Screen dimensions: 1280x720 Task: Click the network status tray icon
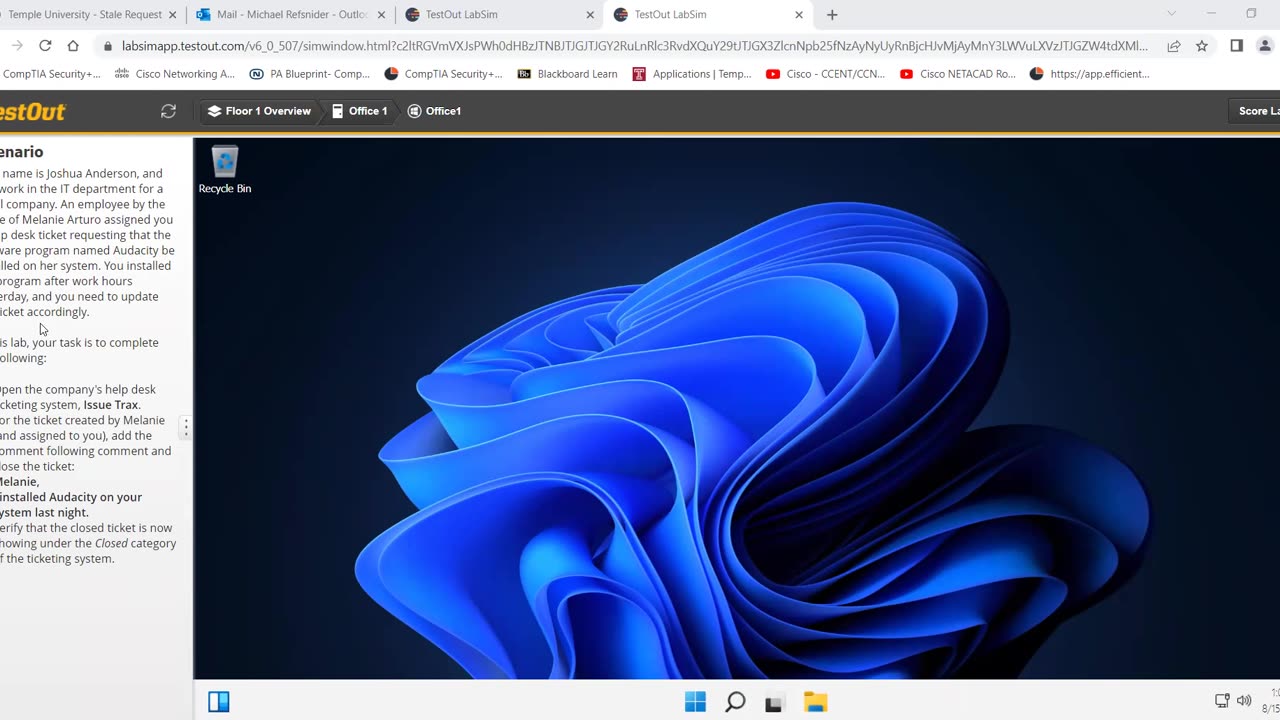pyautogui.click(x=1222, y=701)
